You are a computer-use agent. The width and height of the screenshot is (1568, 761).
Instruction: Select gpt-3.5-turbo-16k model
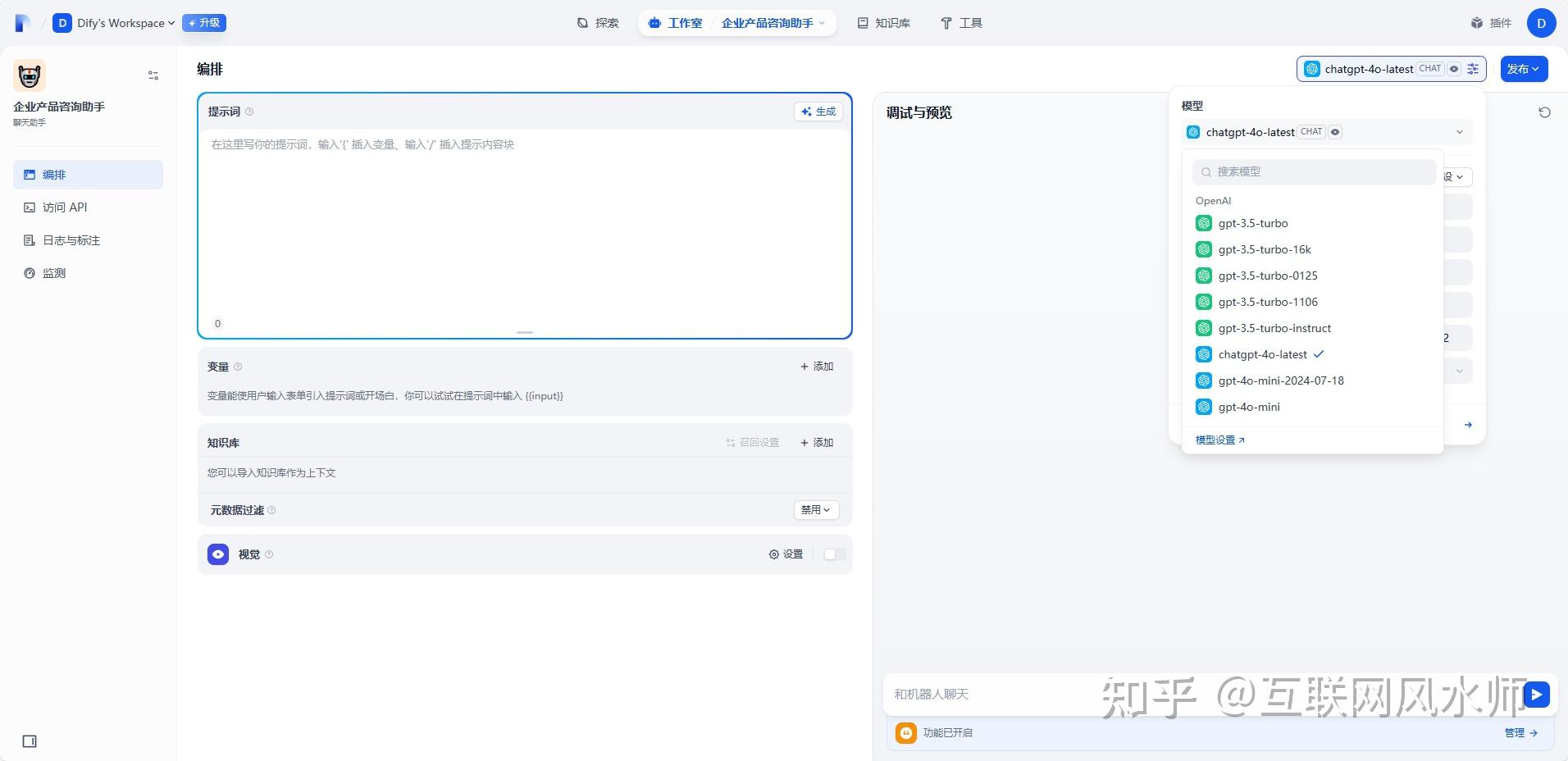click(x=1312, y=249)
